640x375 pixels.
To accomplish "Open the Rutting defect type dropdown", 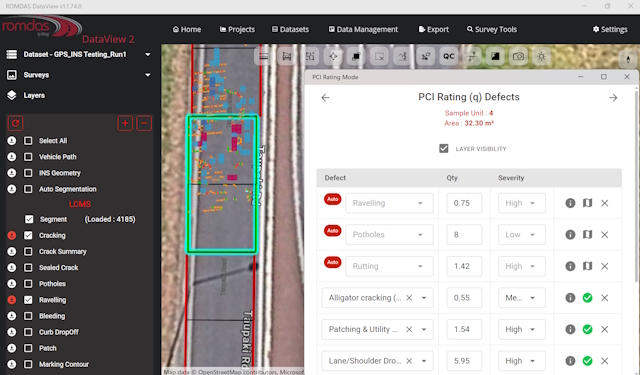I will (389, 266).
